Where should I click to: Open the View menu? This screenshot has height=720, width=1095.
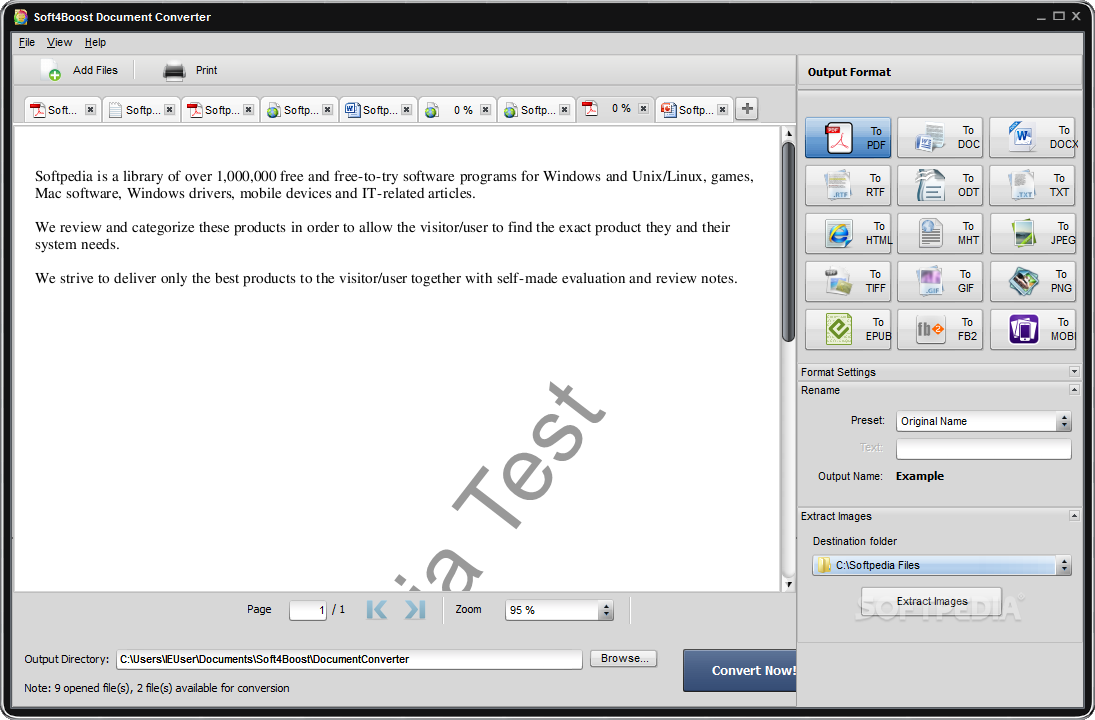click(59, 43)
